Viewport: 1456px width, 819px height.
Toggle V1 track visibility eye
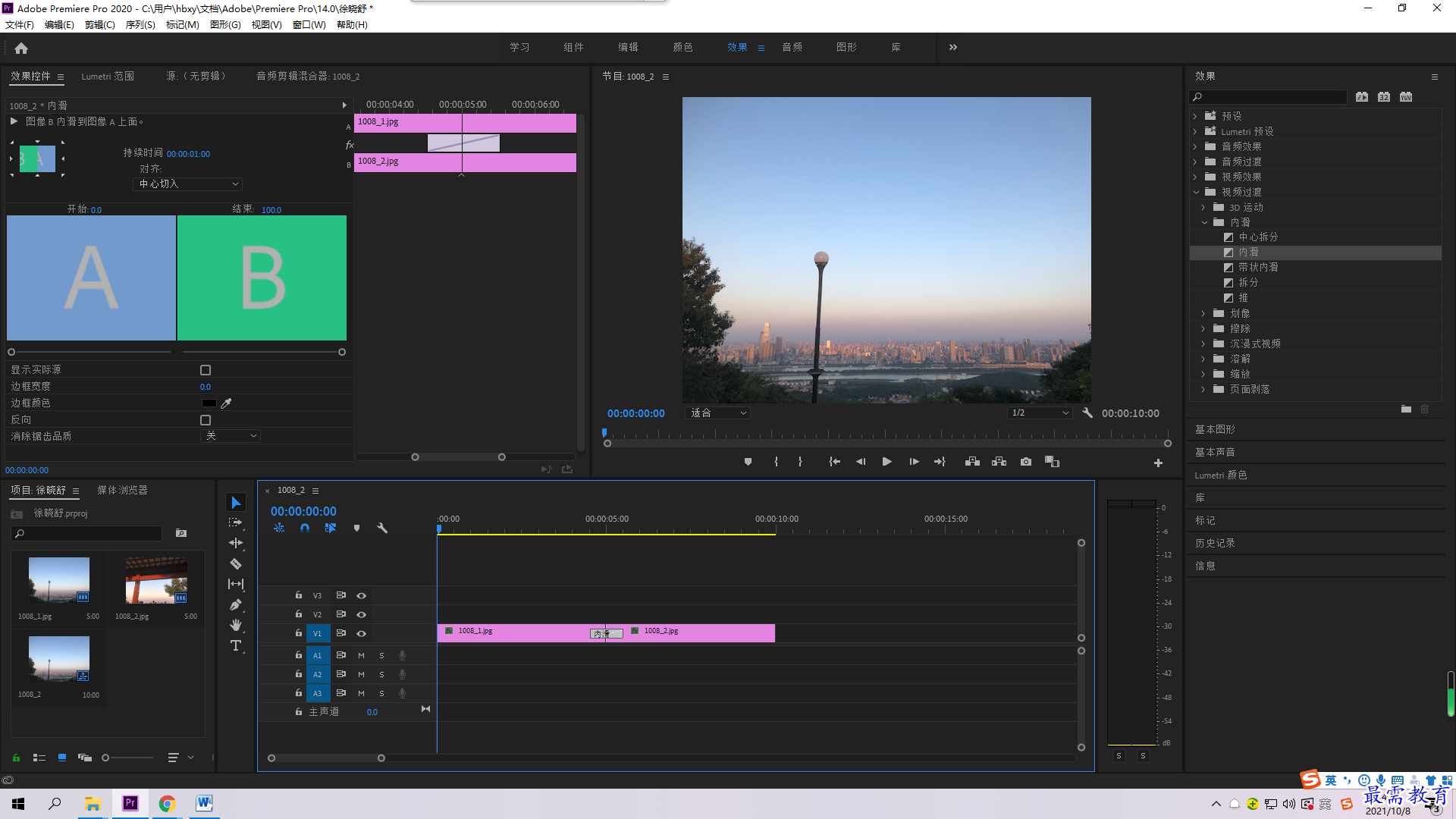[x=362, y=634]
